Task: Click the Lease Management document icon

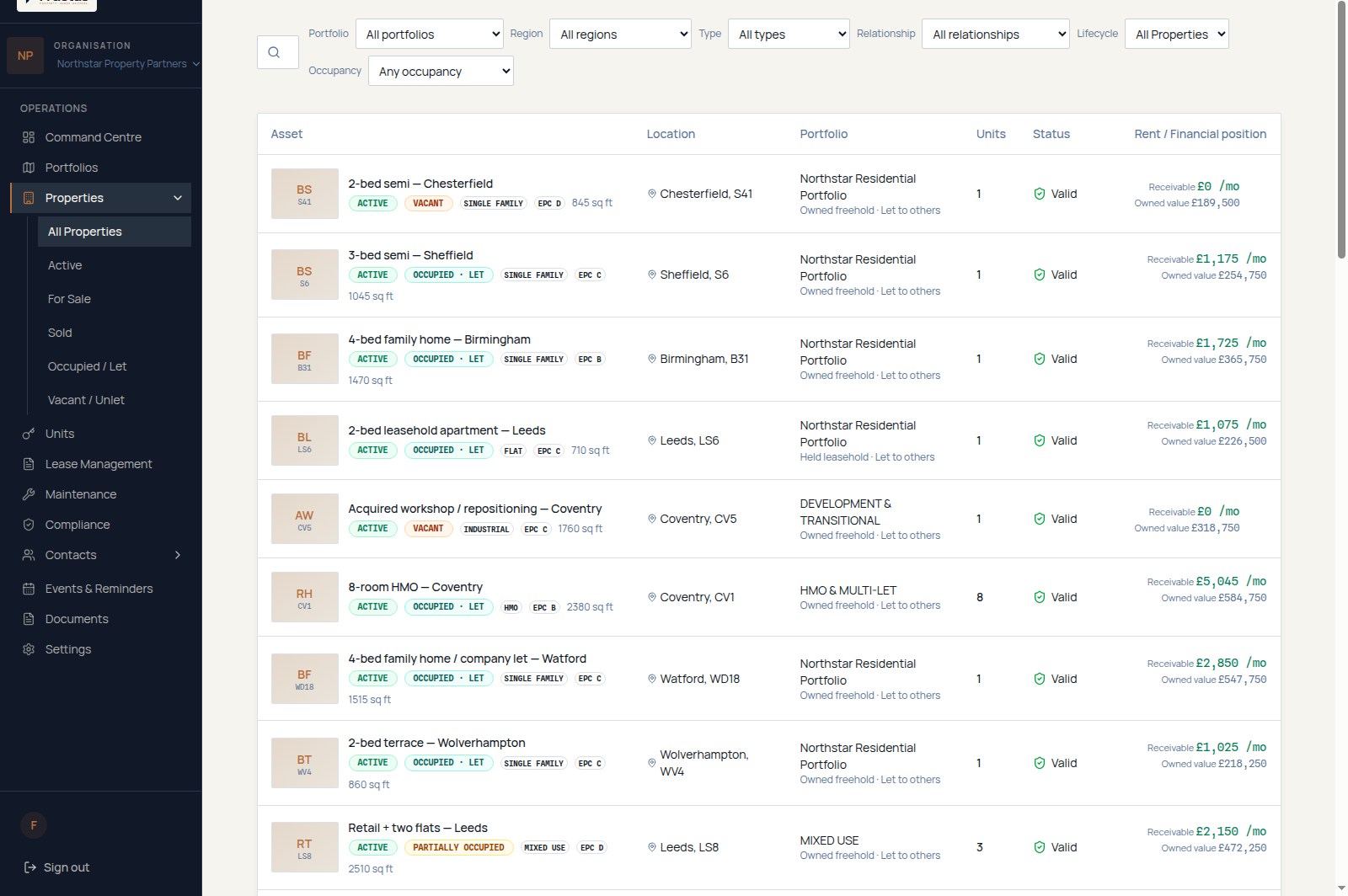Action: click(29, 464)
